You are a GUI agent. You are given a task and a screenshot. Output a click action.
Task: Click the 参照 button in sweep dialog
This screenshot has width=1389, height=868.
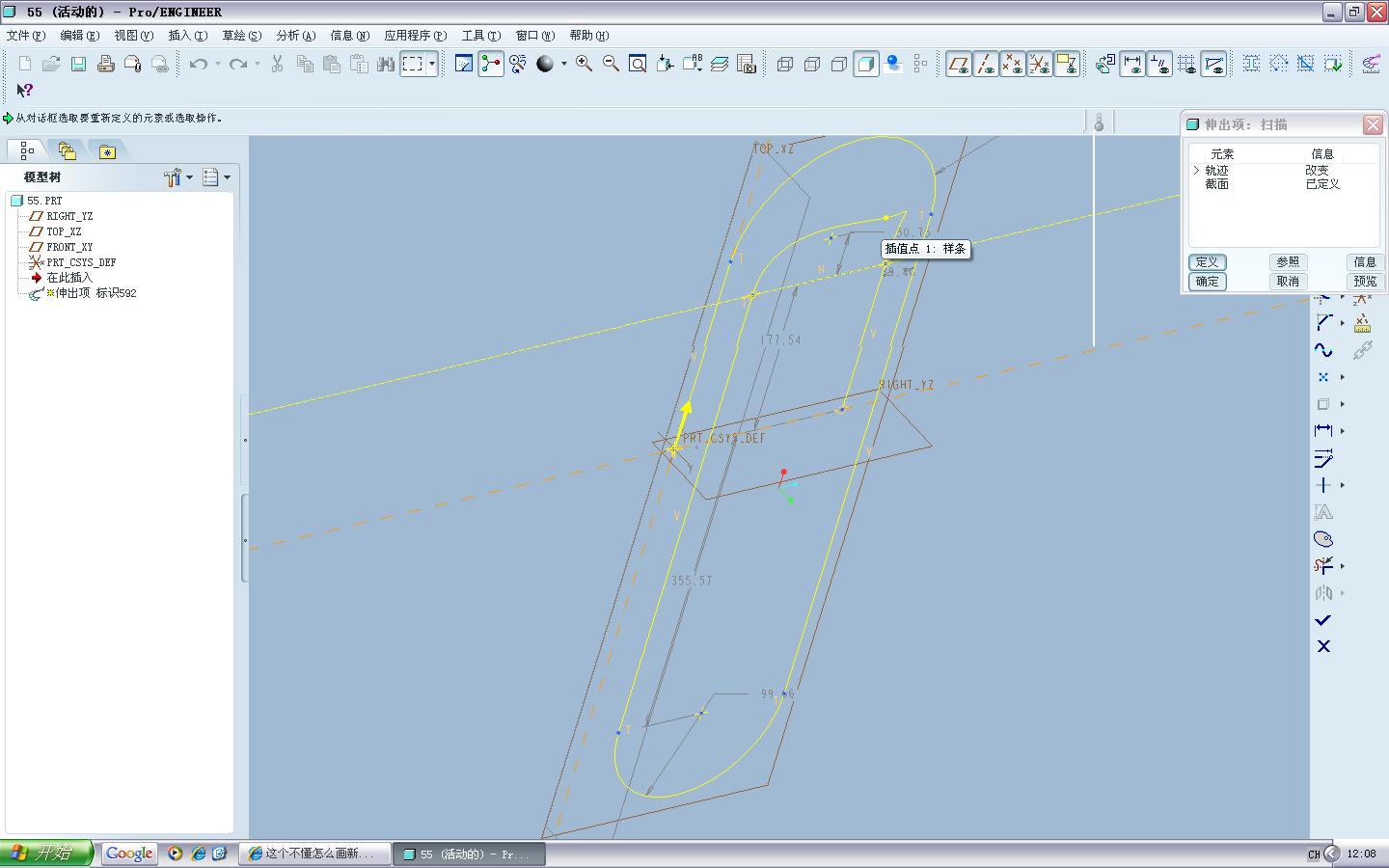pyautogui.click(x=1288, y=262)
